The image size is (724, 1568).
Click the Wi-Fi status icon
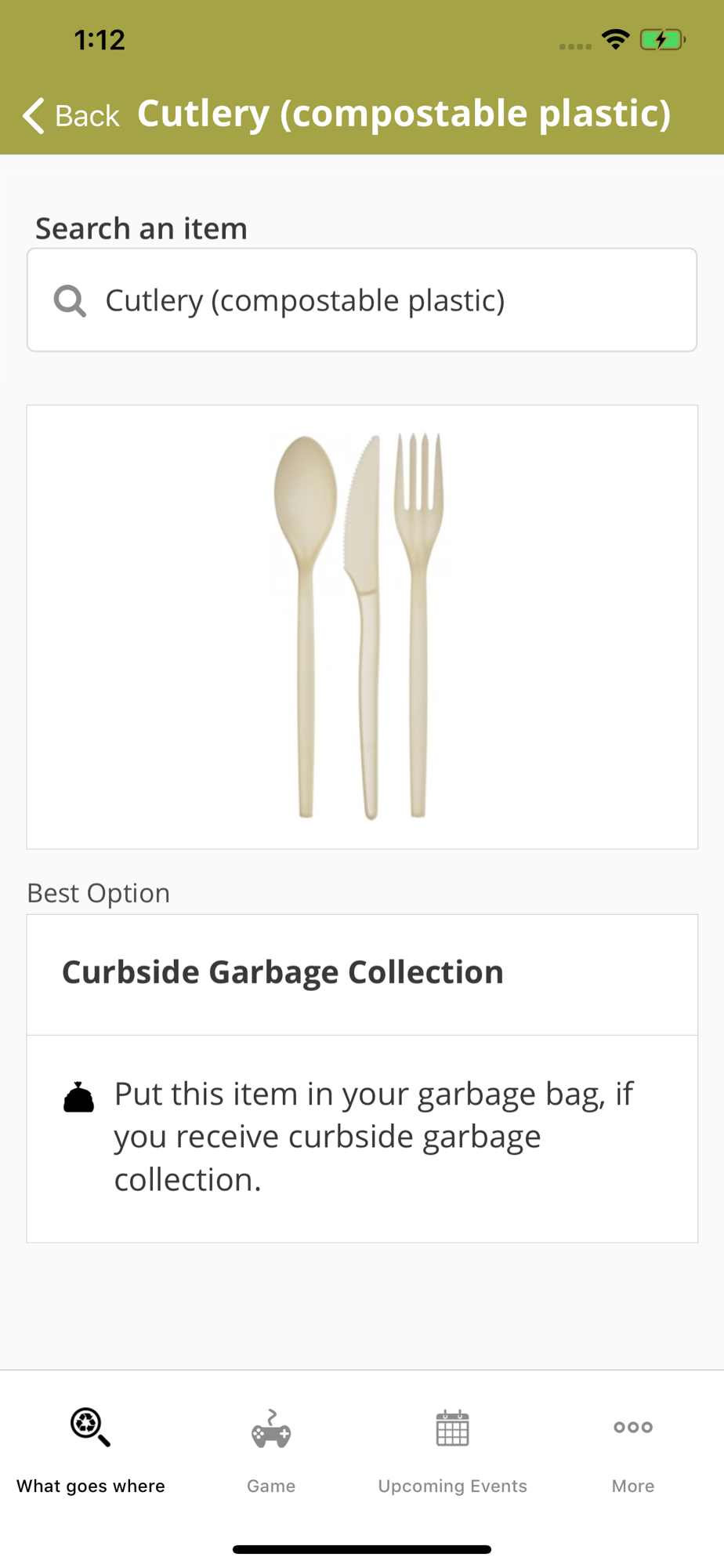616,39
